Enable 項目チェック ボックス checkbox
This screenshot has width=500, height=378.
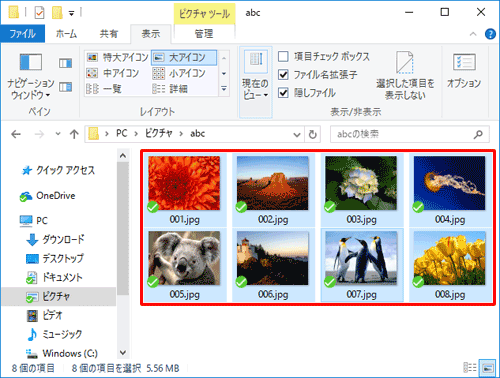tap(283, 57)
